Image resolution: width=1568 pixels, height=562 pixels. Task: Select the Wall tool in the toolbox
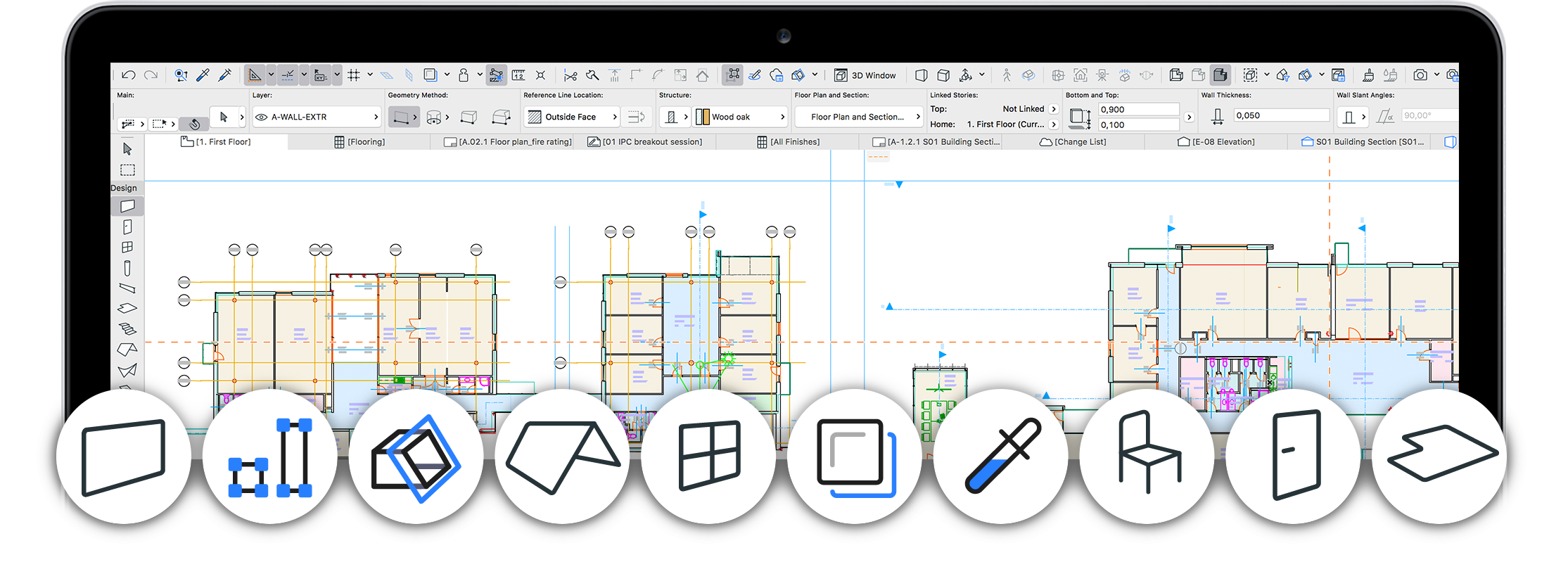(x=127, y=206)
